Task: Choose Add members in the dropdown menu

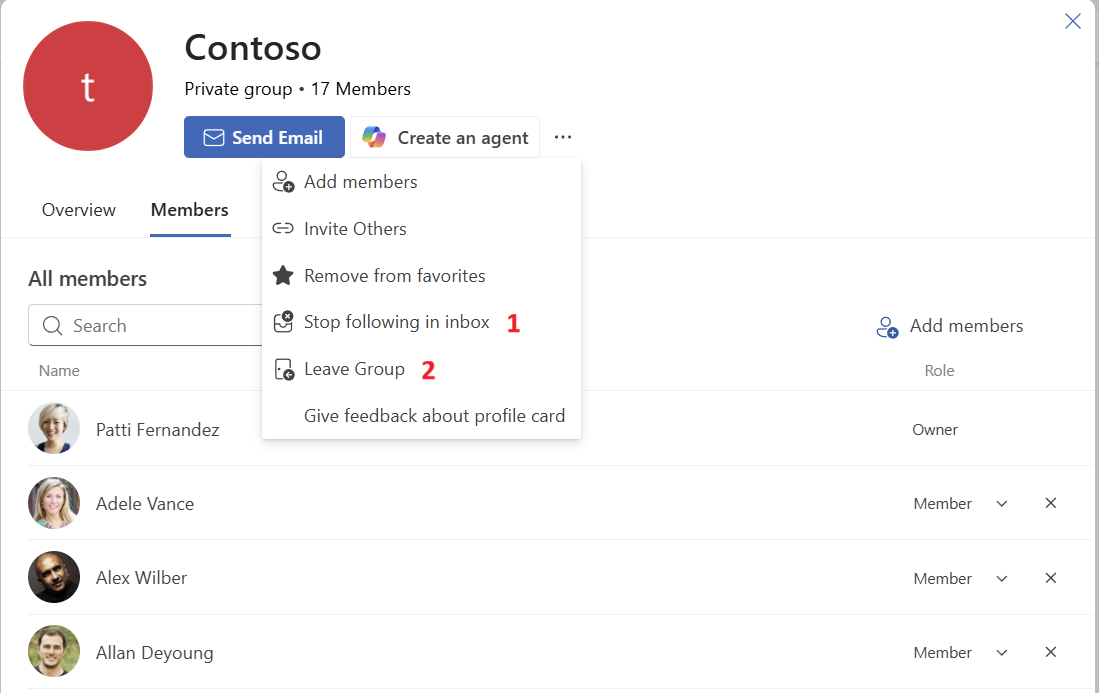Action: (421, 182)
